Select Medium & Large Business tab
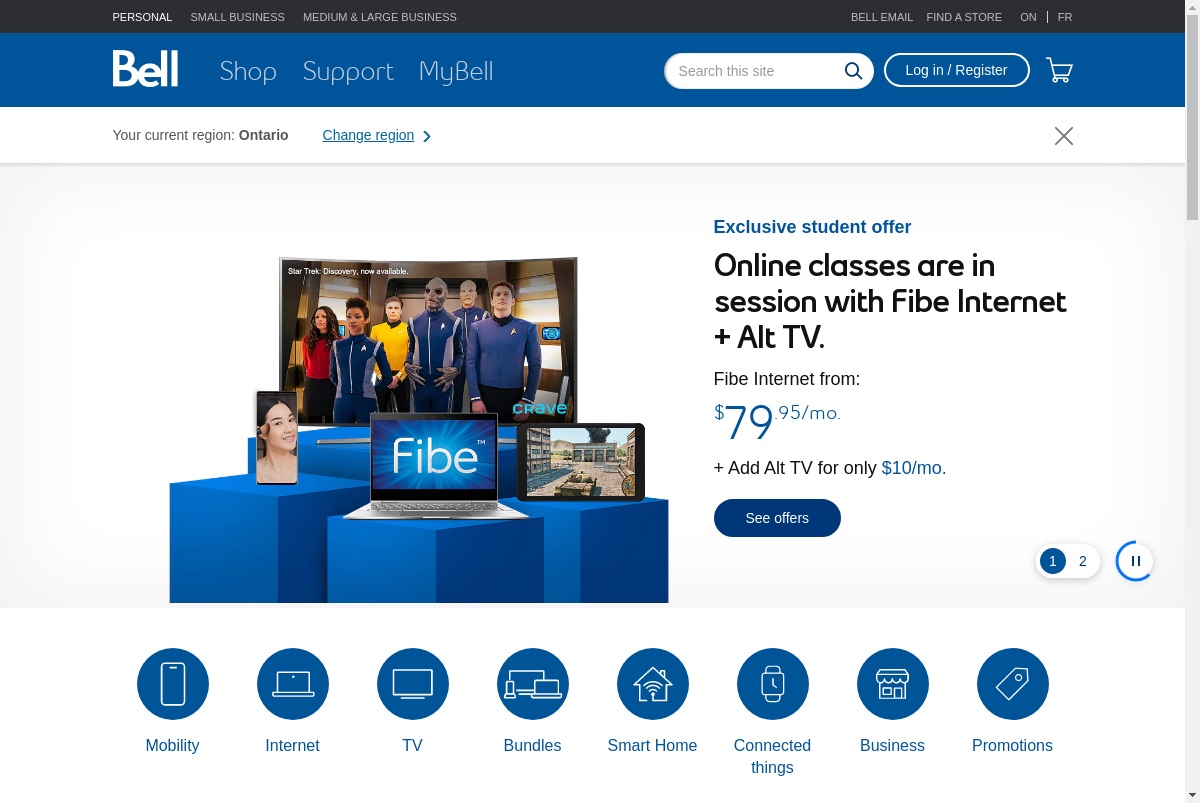Viewport: 1200px width, 803px height. click(380, 17)
